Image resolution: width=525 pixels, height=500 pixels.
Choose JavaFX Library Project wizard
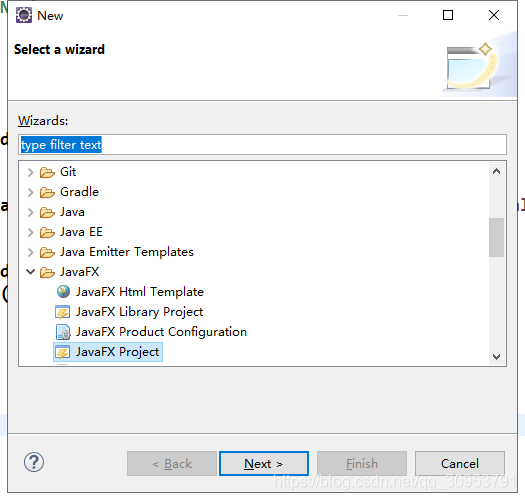pyautogui.click(x=139, y=312)
